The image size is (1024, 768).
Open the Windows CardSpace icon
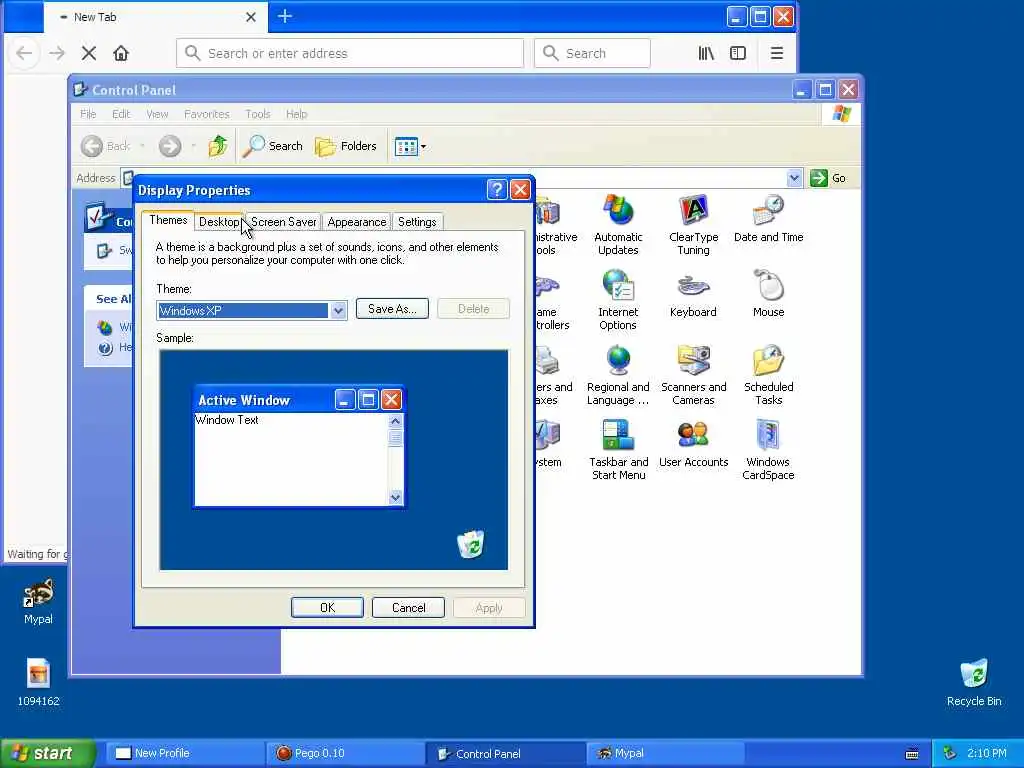point(768,449)
